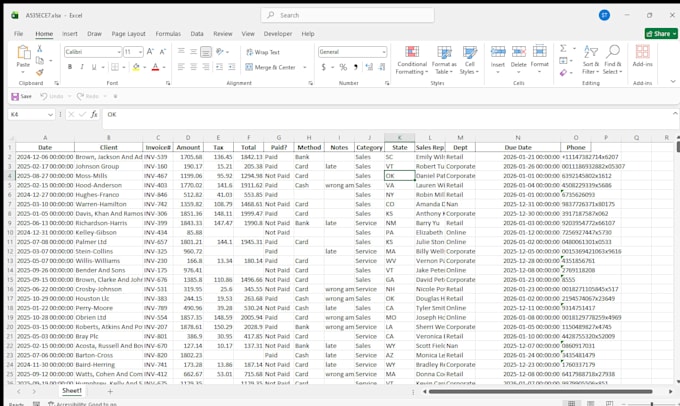This screenshot has height=406, width=680.
Task: Click the horizontal scrollbar
Action: [x=541, y=391]
